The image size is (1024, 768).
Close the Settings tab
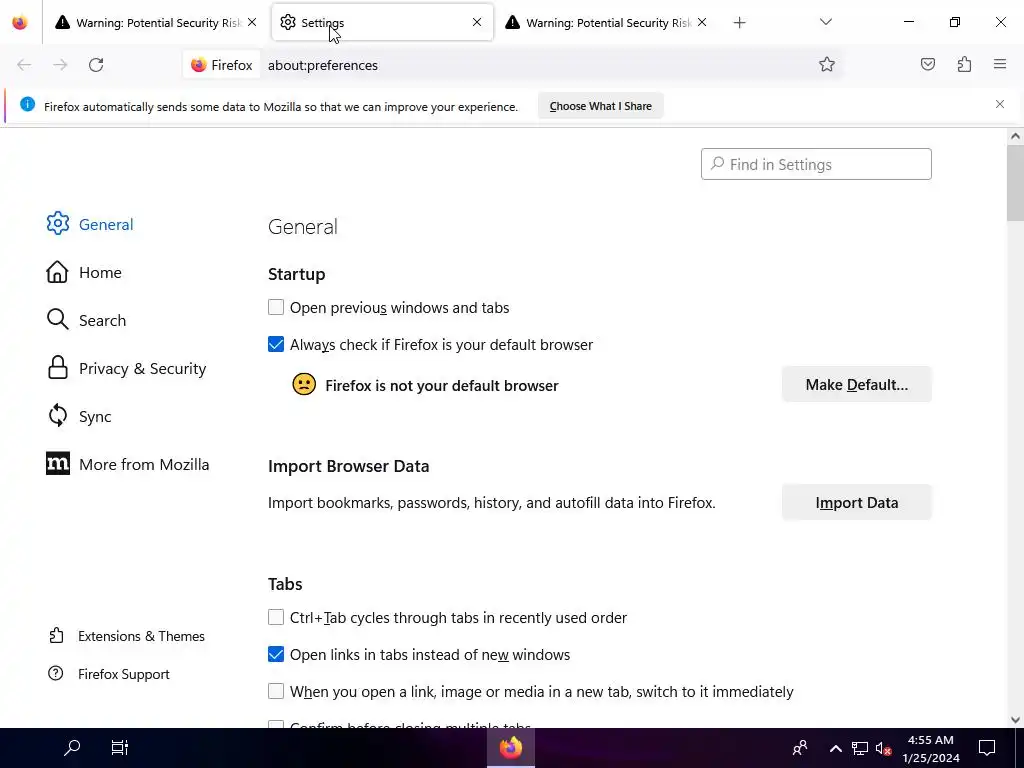click(477, 22)
